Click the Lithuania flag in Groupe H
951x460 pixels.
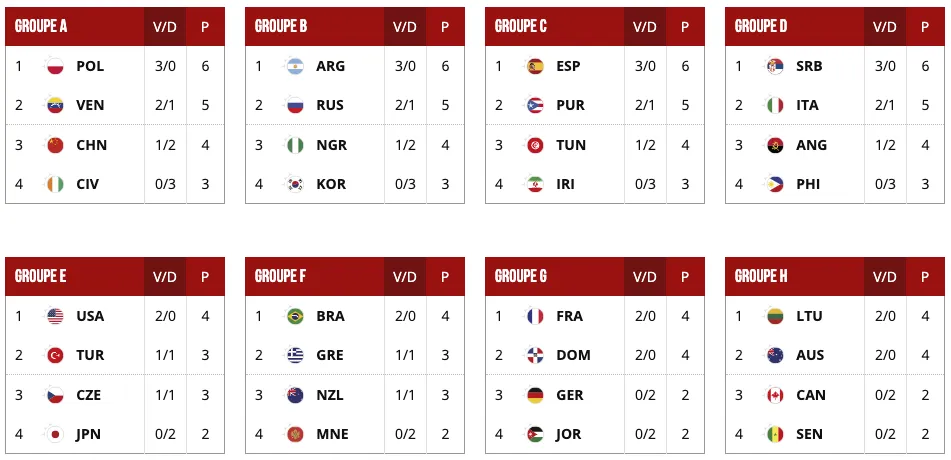coord(775,316)
